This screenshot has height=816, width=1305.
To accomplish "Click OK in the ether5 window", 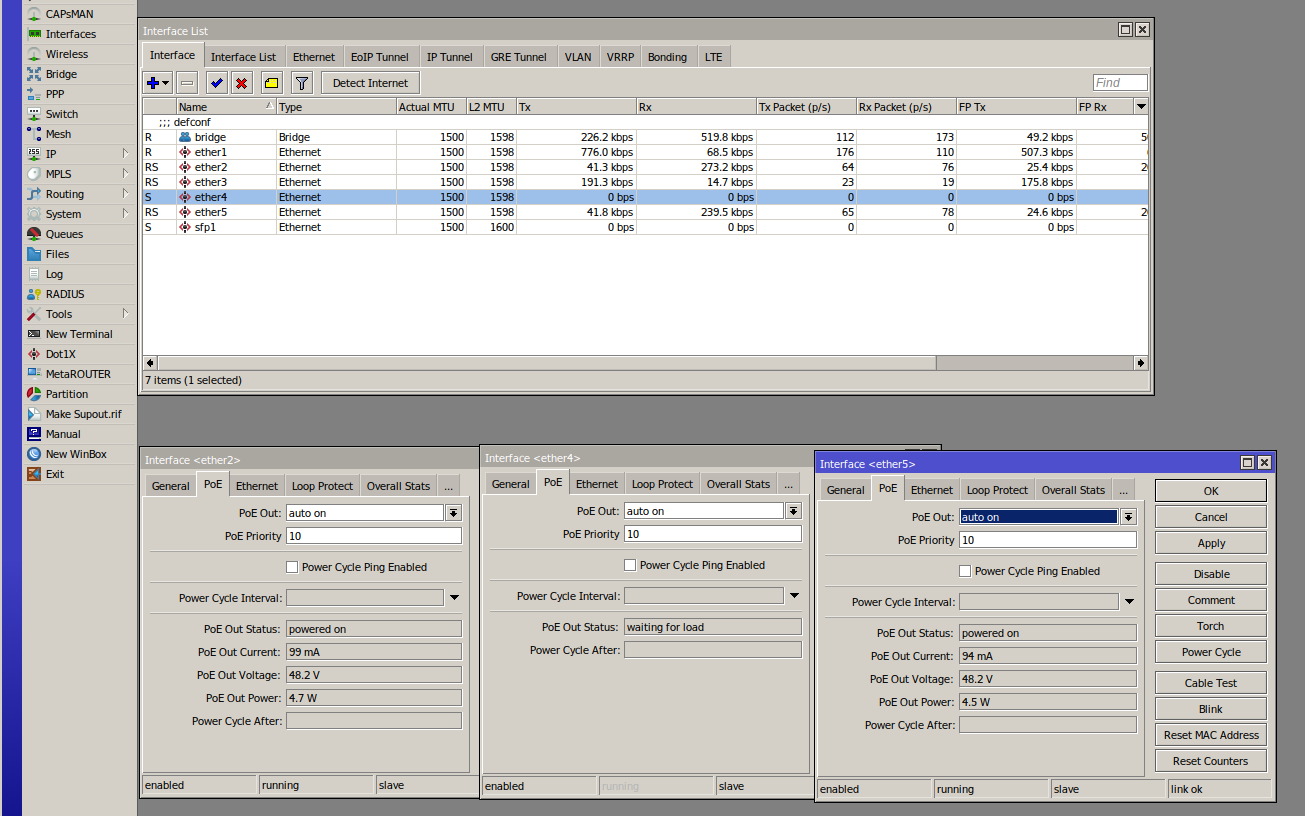I will pos(1211,491).
